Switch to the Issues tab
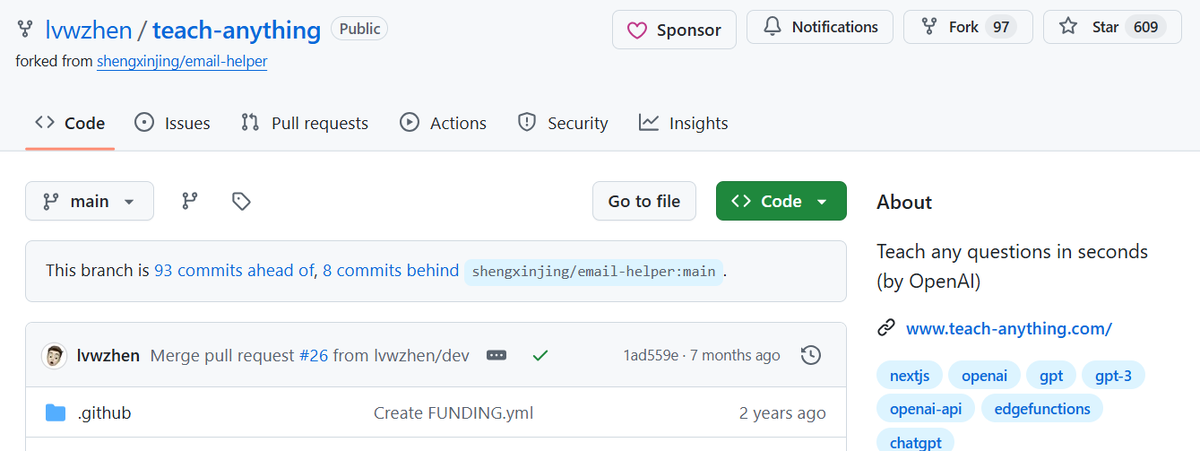The width and height of the screenshot is (1200, 451). 173,123
